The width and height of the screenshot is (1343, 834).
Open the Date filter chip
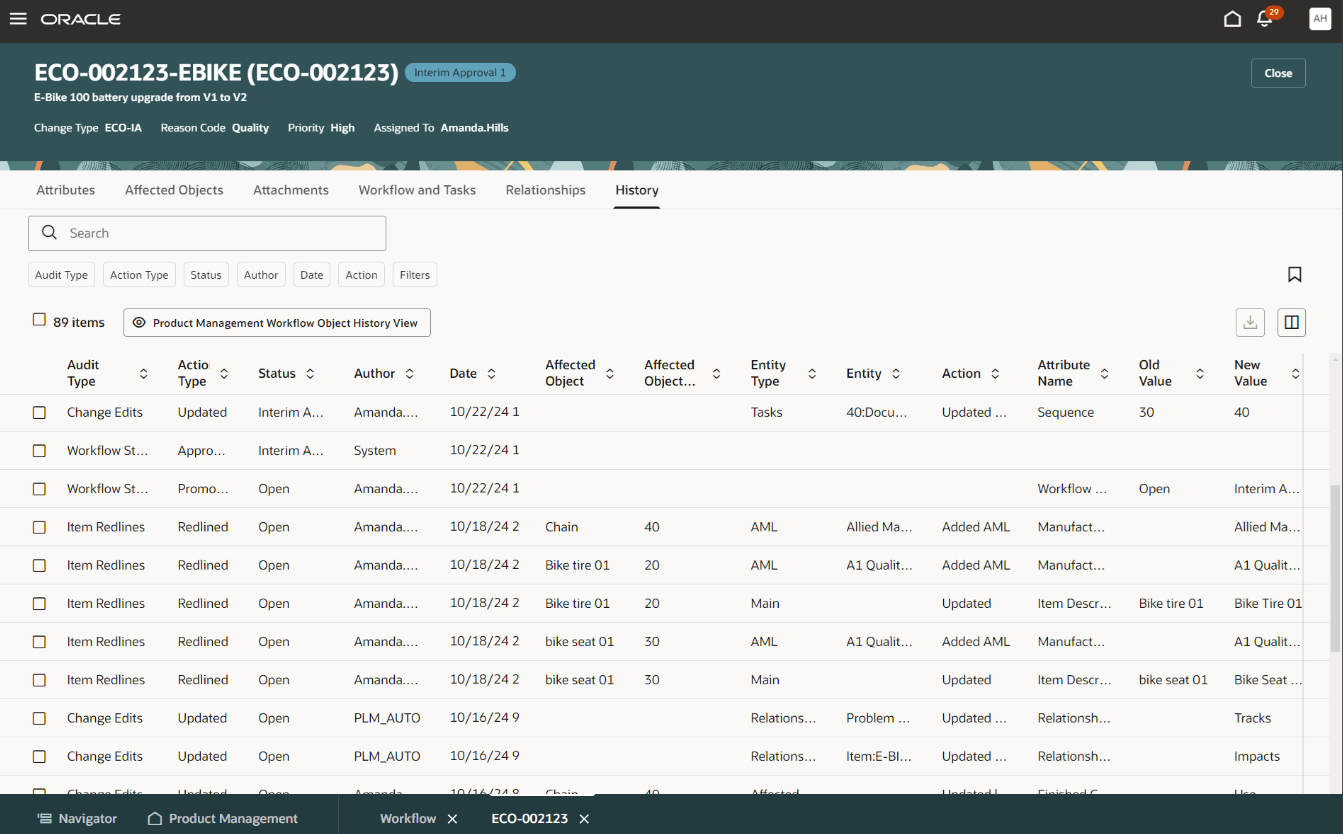tap(312, 275)
